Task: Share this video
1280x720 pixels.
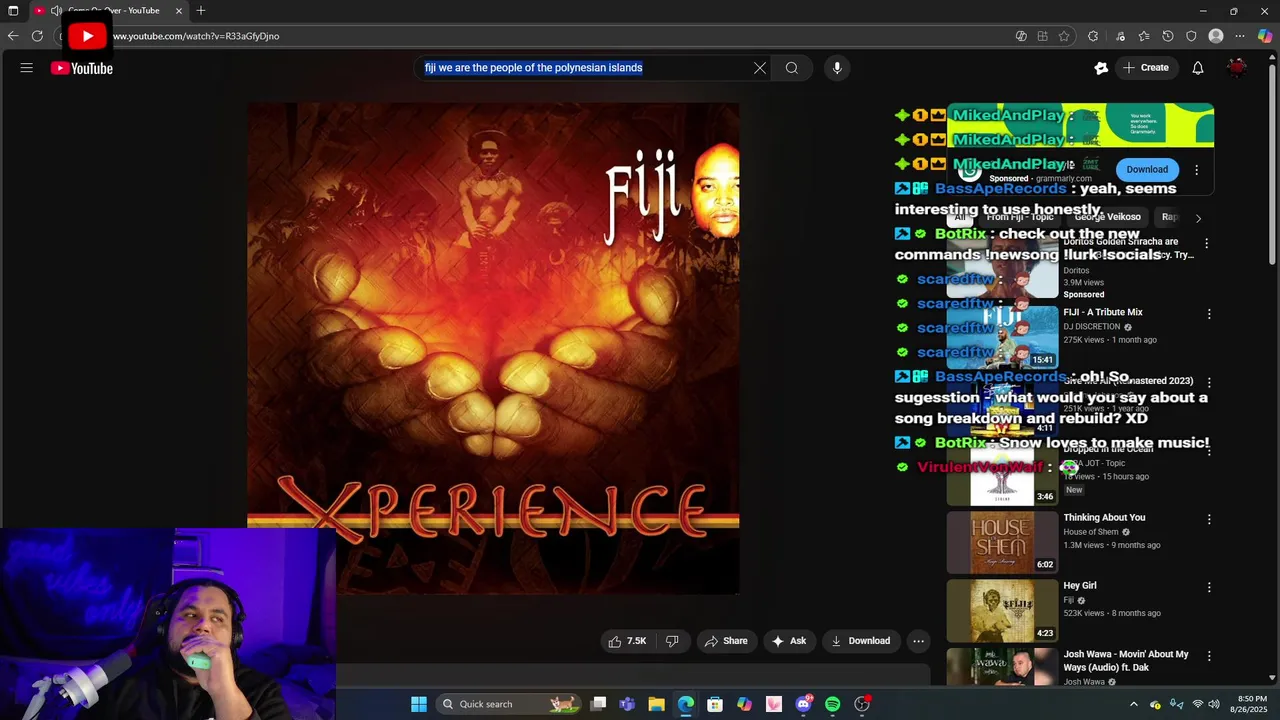Action: pyautogui.click(x=726, y=641)
